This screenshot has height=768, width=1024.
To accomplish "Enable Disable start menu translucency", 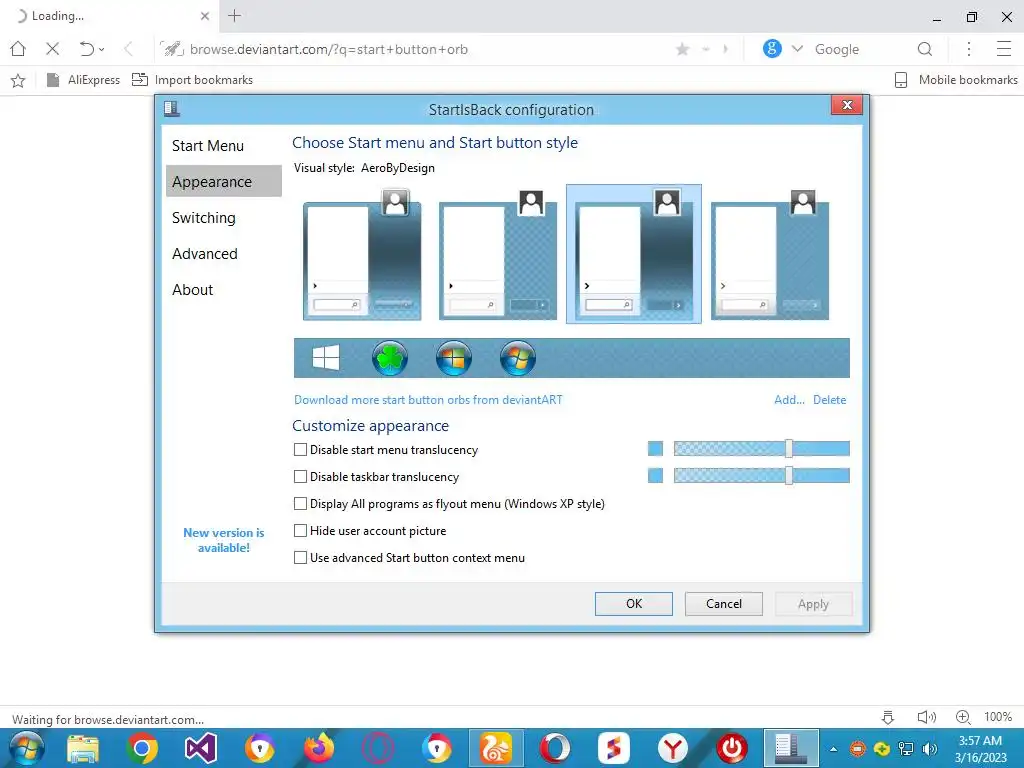I will [x=300, y=449].
